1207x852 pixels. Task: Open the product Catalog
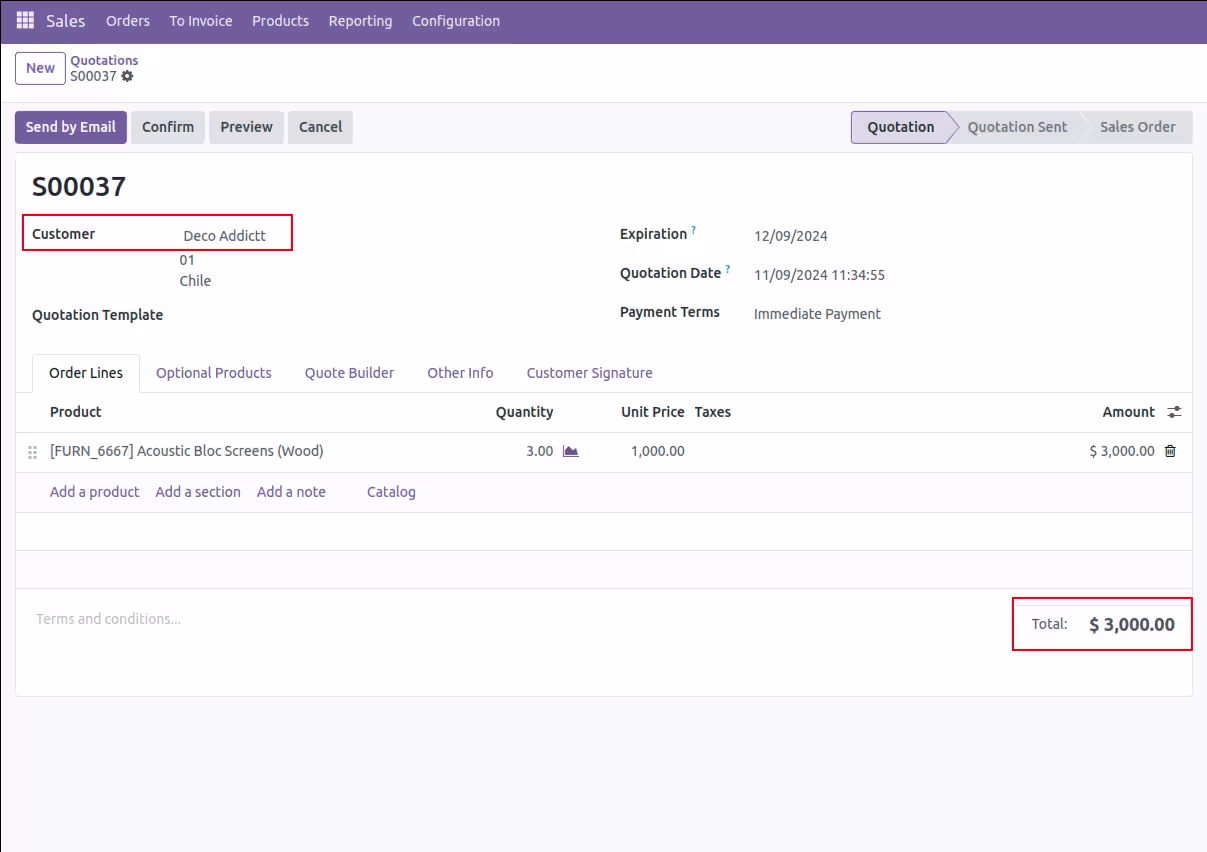click(391, 492)
